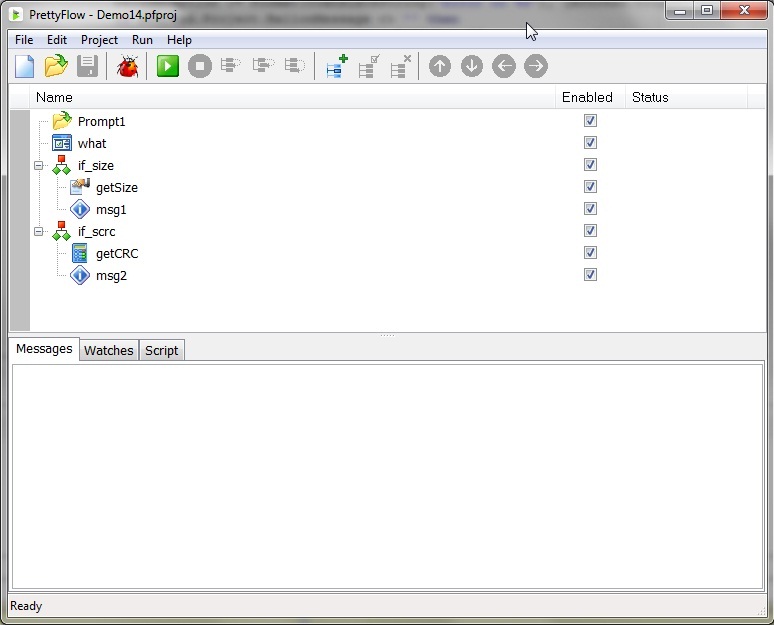The width and height of the screenshot is (774, 625).
Task: Select the msg1 row label
Action: (x=111, y=210)
